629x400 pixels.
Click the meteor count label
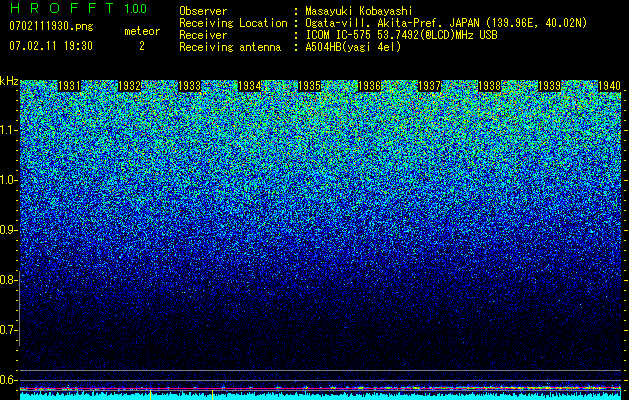[142, 31]
